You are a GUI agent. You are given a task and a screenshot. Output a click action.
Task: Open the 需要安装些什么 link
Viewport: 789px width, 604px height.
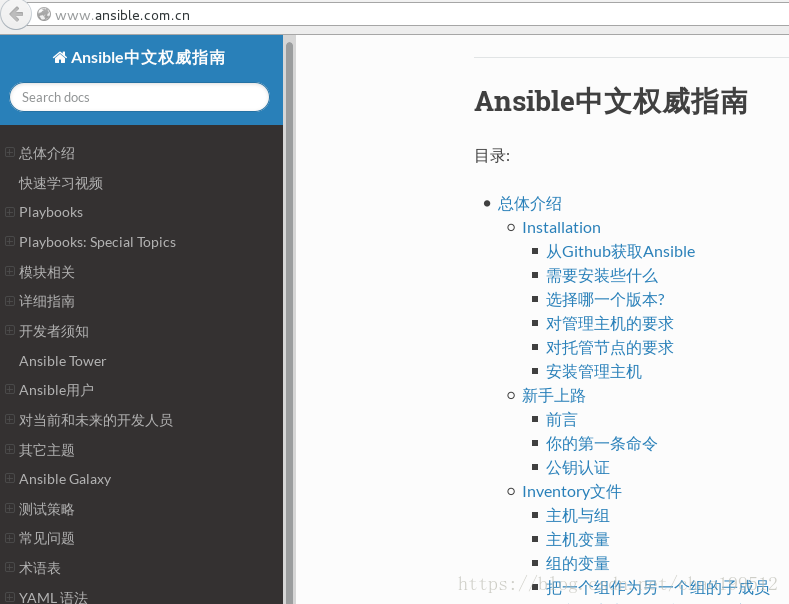(602, 276)
